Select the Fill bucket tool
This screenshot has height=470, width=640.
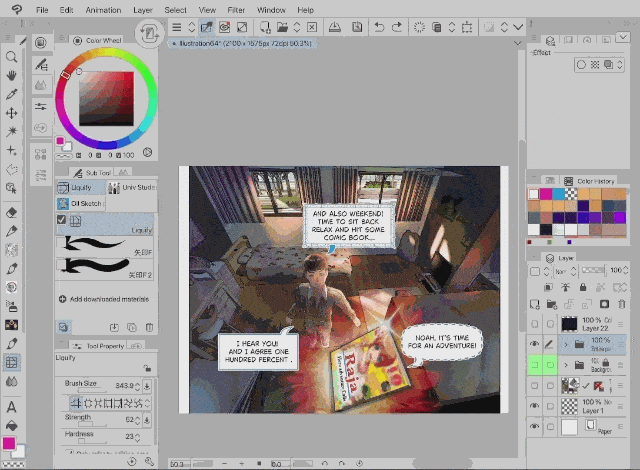[x=11, y=426]
